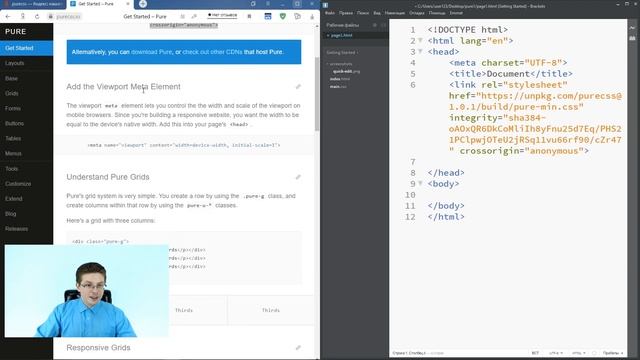Viewport: 640px width, 360px height.
Task: Toggle the INS insert mode indicator
Action: click(x=535, y=353)
